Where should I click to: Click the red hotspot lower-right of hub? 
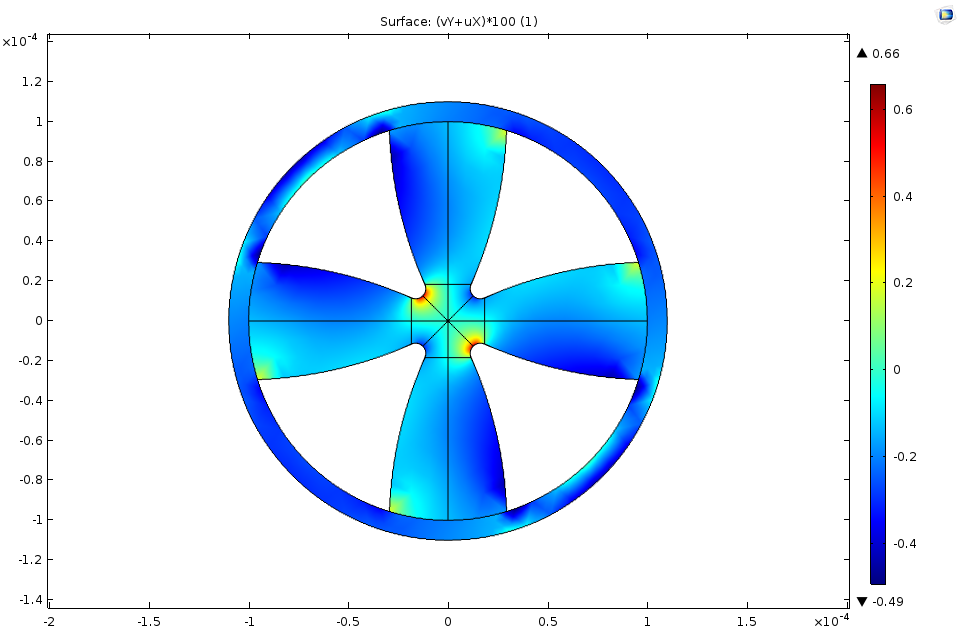(x=470, y=345)
